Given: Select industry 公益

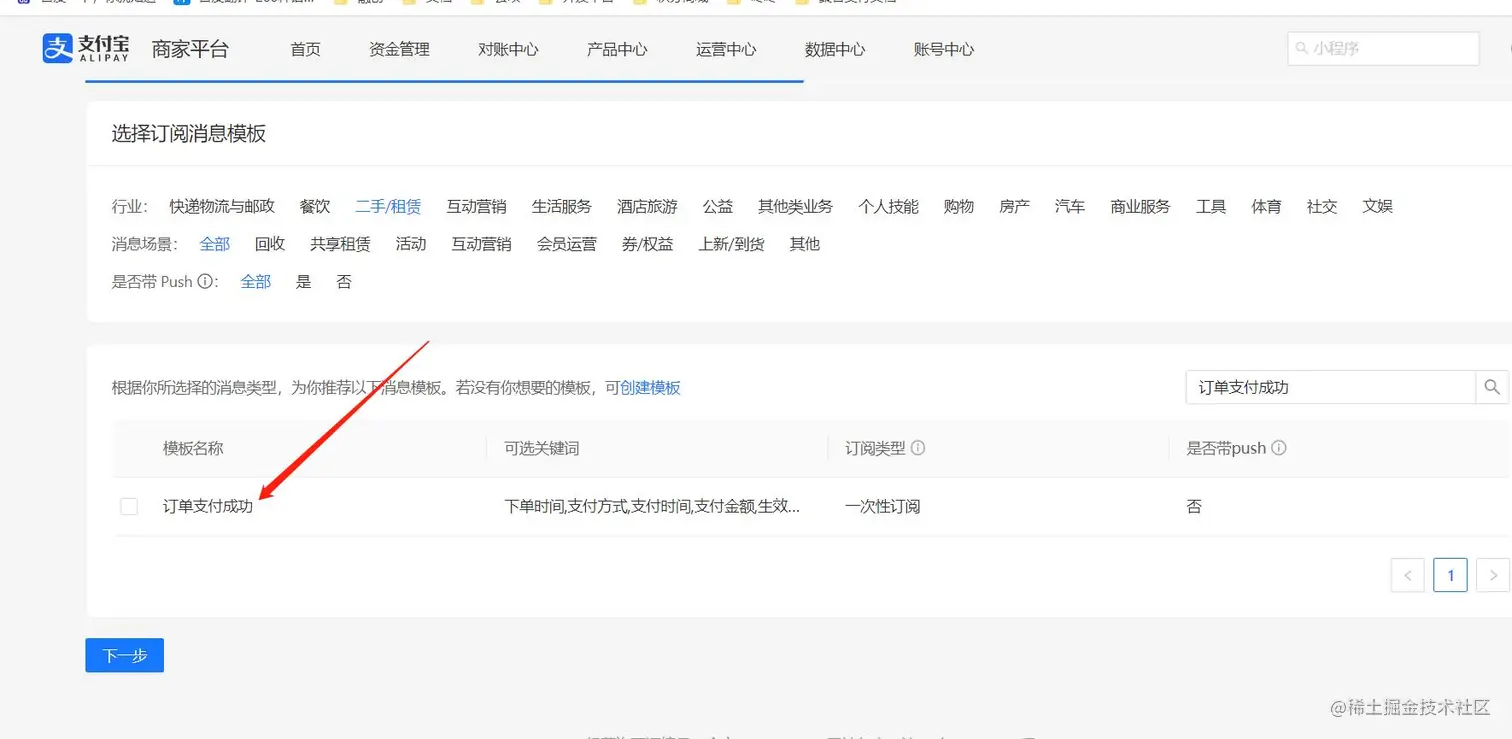Looking at the screenshot, I should [718, 206].
